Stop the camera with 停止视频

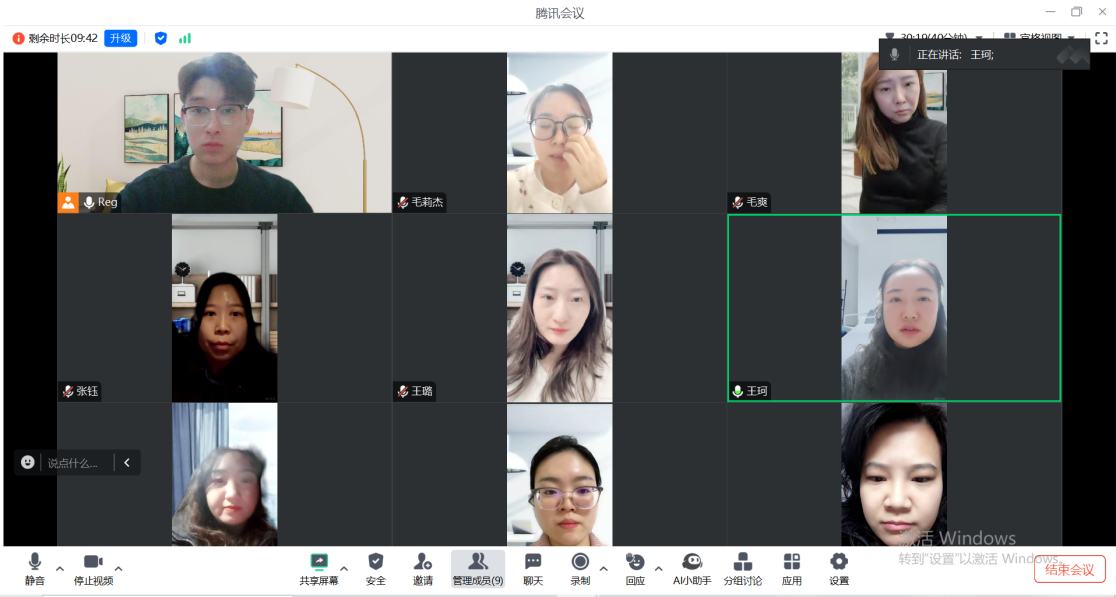[93, 568]
